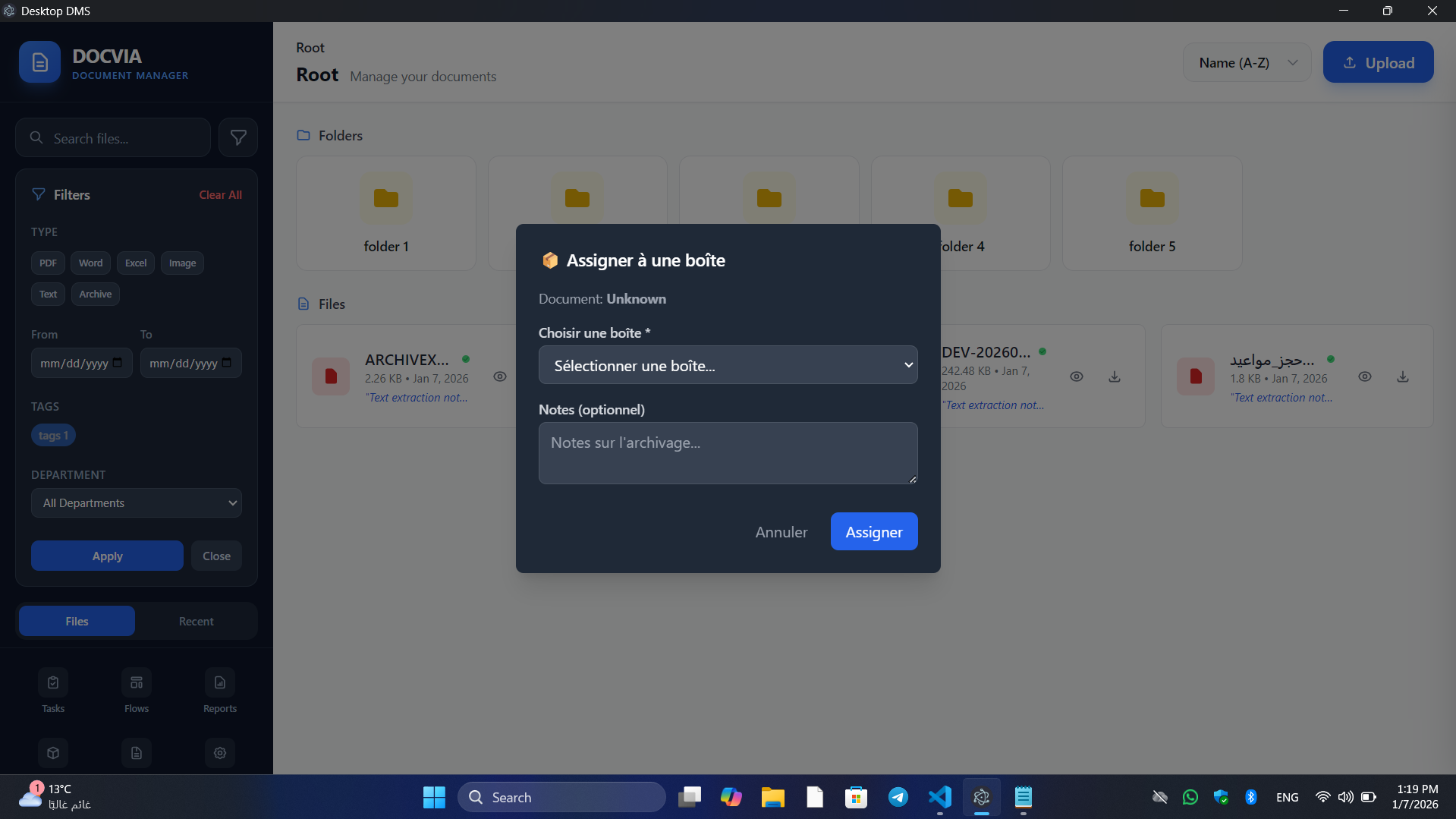Open the To date calendar picker icon

point(227,363)
